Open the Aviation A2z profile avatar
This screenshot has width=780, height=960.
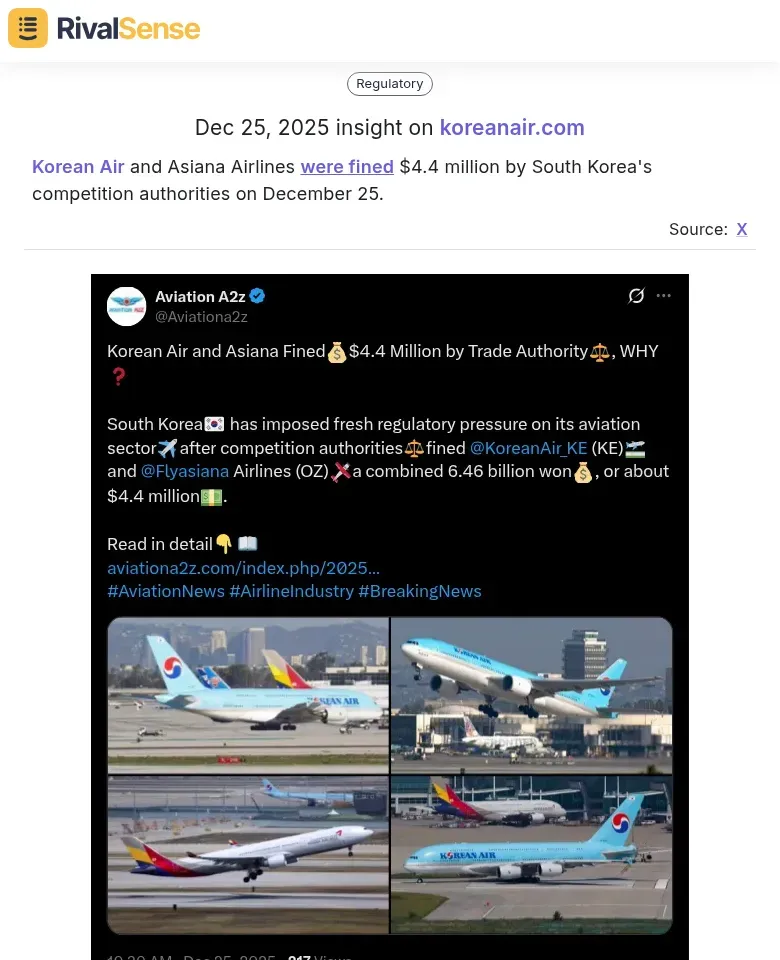tap(127, 306)
